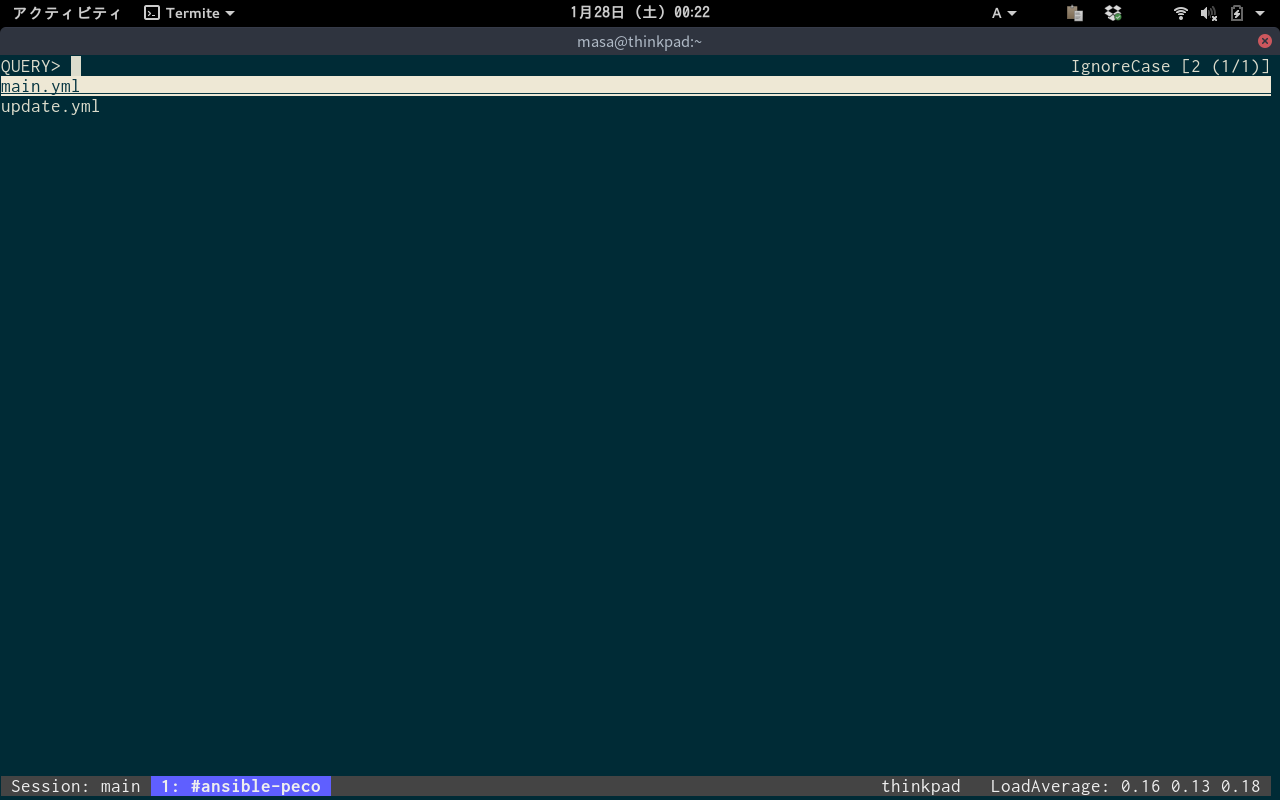The width and height of the screenshot is (1280, 800).
Task: Click the muted volume icon
Action: pos(1209,13)
